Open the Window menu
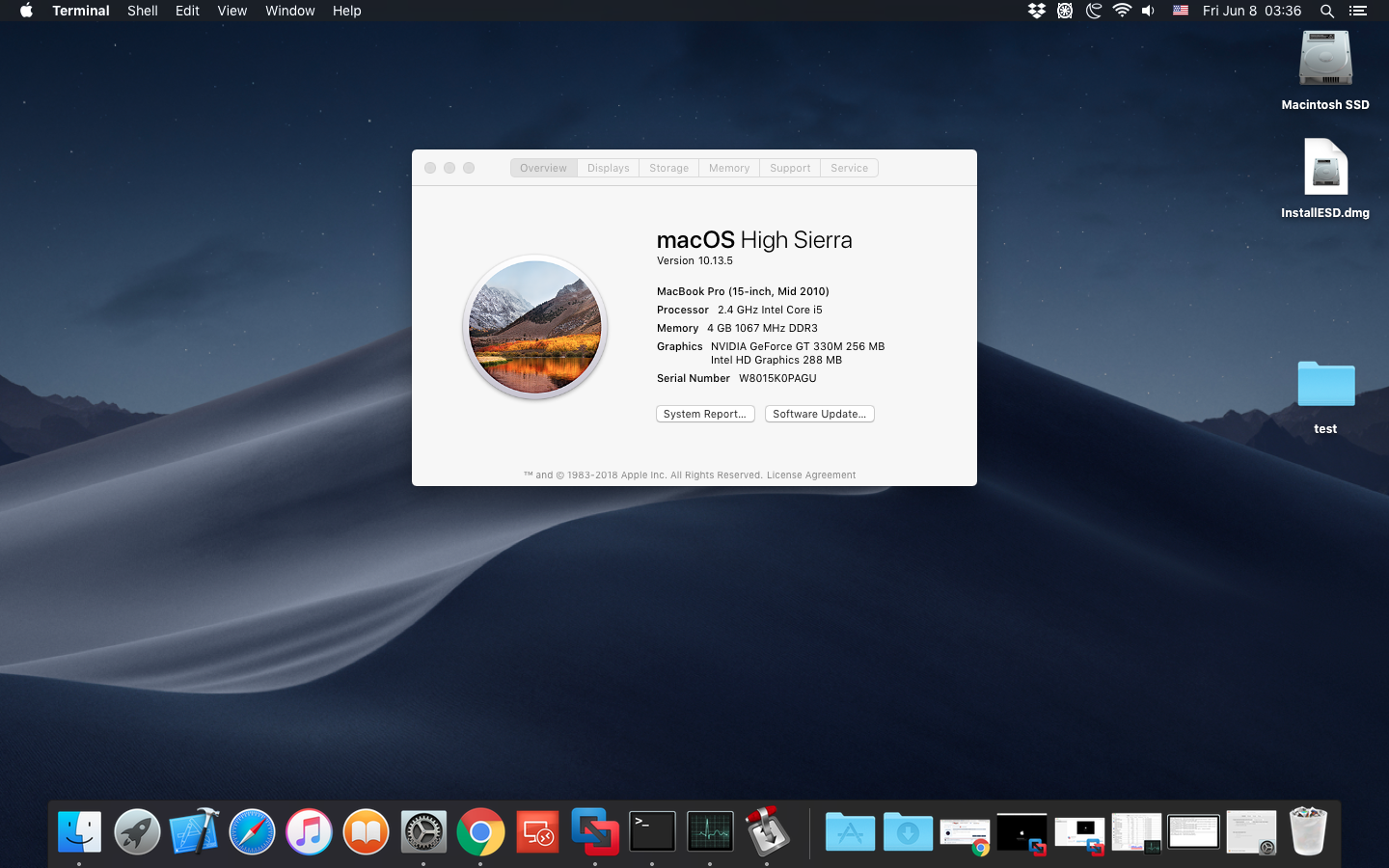The height and width of the screenshot is (868, 1389). tap(290, 11)
